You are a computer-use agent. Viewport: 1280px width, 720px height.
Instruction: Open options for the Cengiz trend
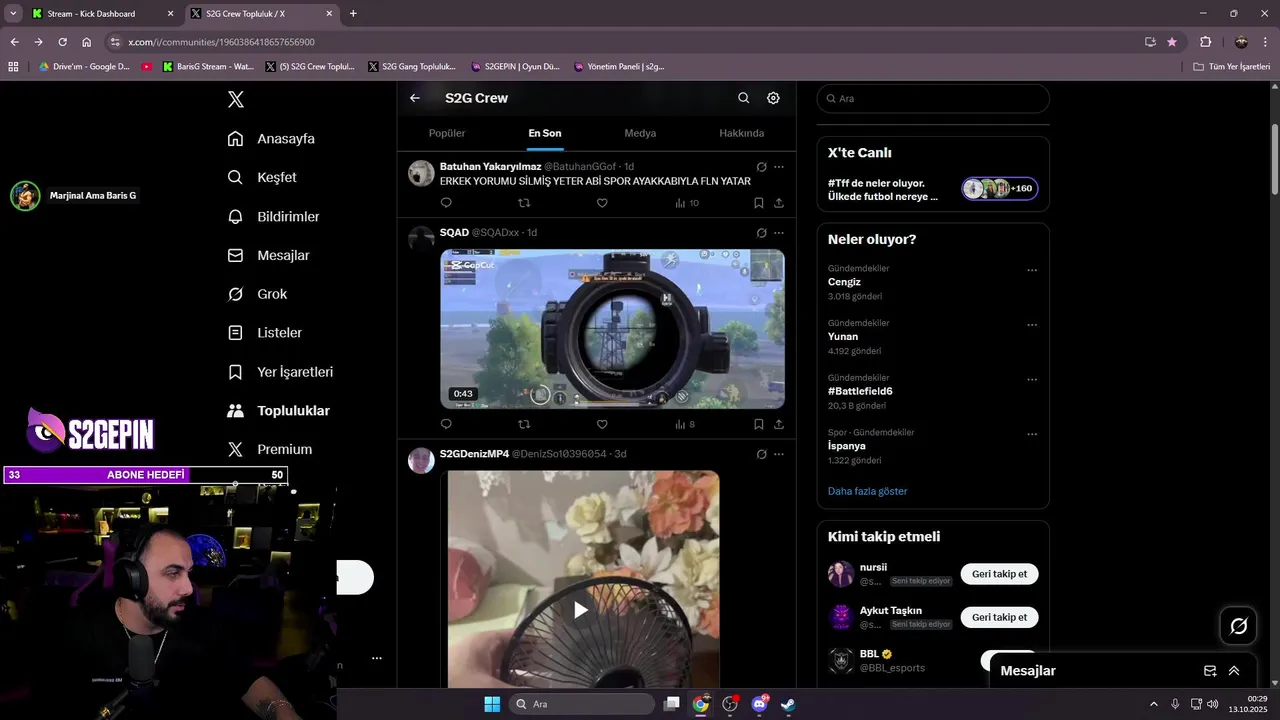[x=1032, y=270]
